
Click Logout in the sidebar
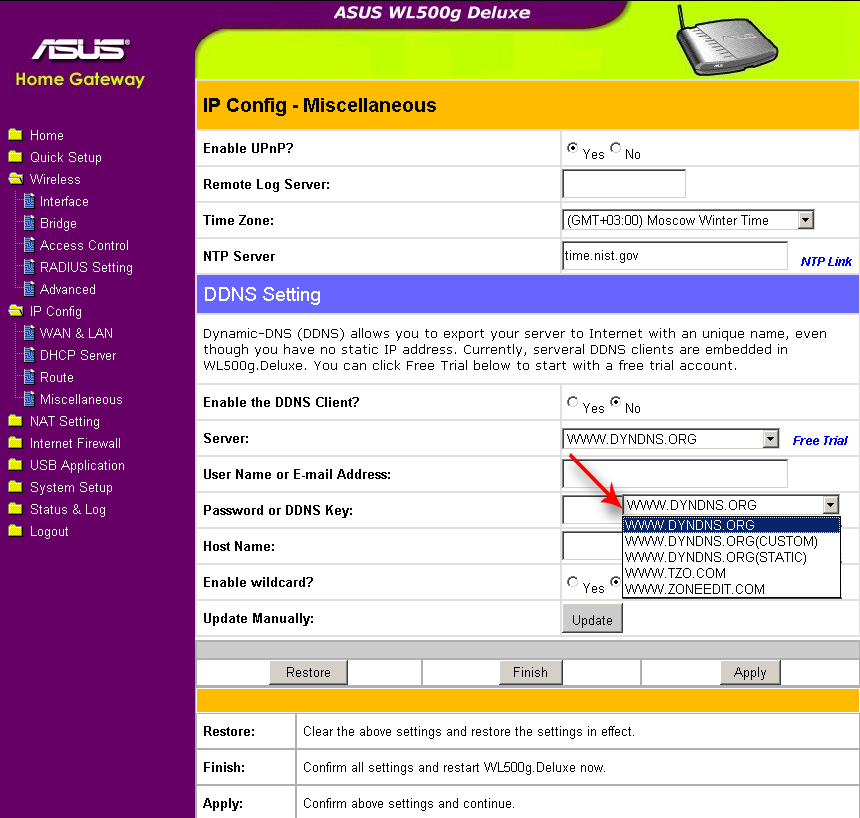[49, 532]
